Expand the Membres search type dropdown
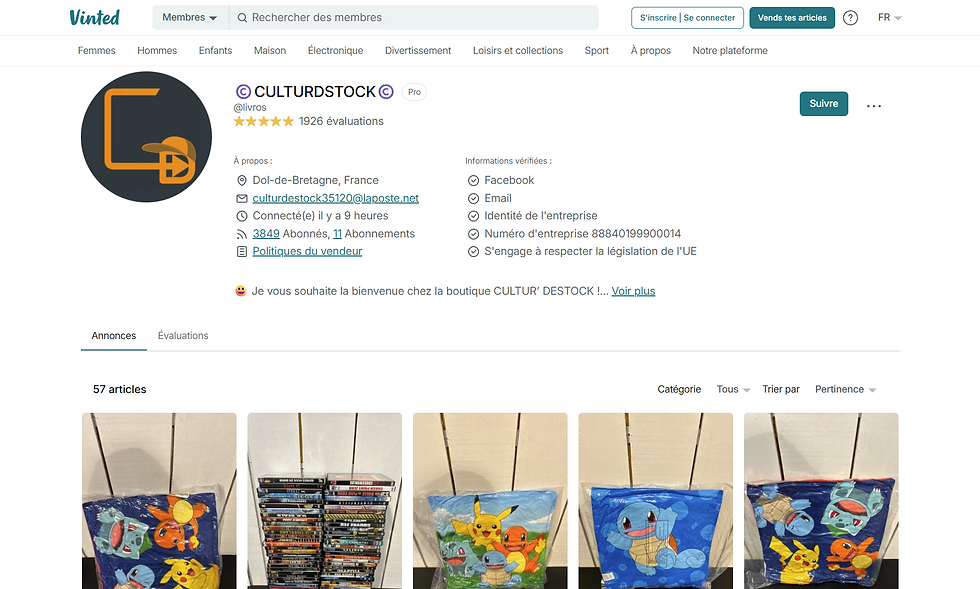 tap(190, 18)
